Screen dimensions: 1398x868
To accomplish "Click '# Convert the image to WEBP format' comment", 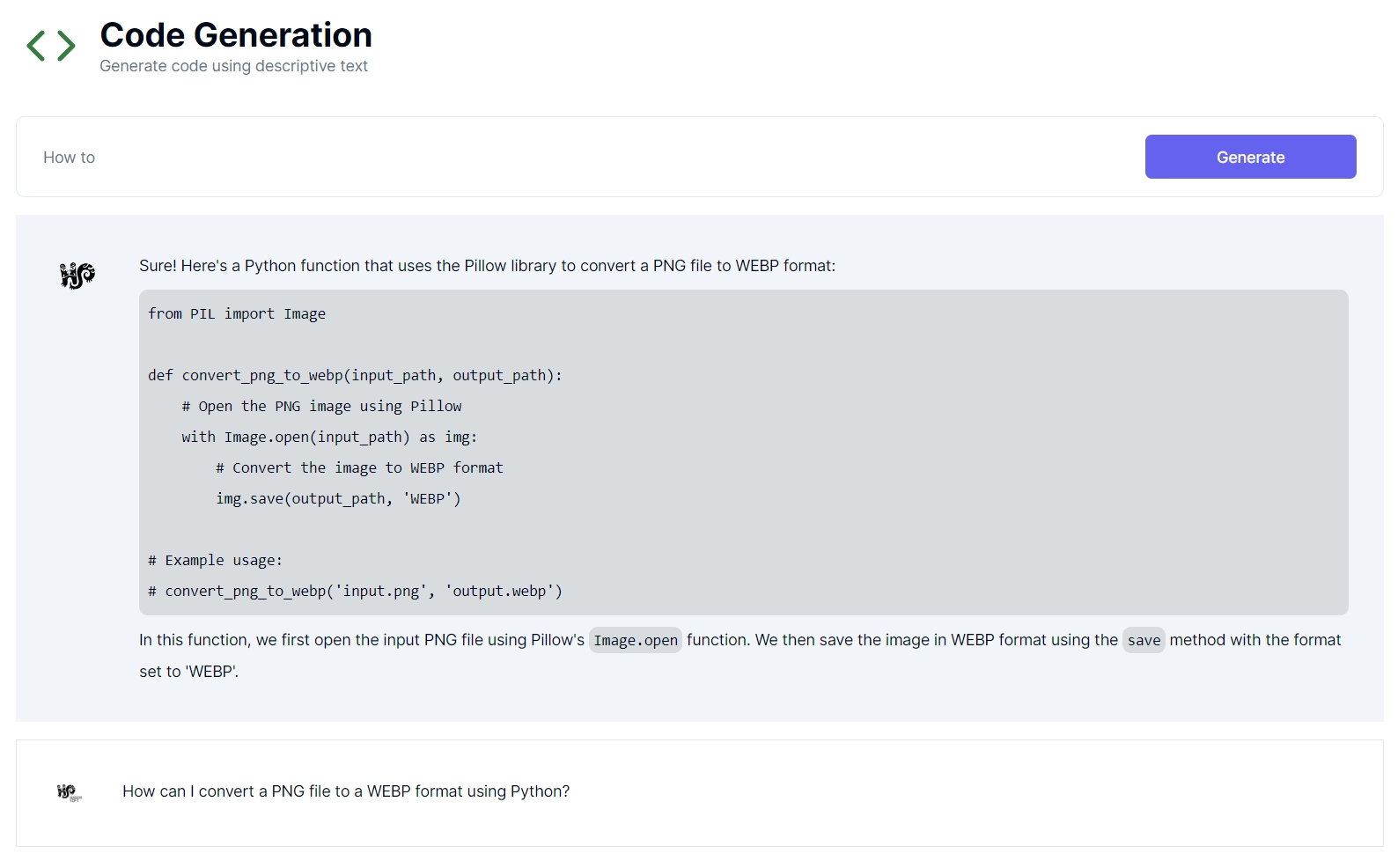I will (x=359, y=468).
